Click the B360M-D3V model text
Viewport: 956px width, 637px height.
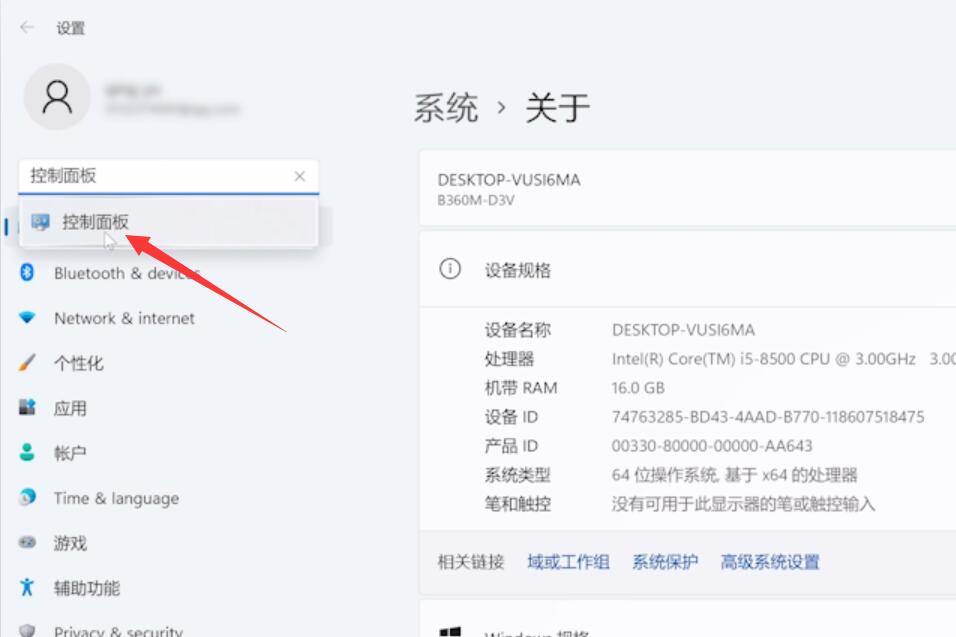tap(476, 201)
